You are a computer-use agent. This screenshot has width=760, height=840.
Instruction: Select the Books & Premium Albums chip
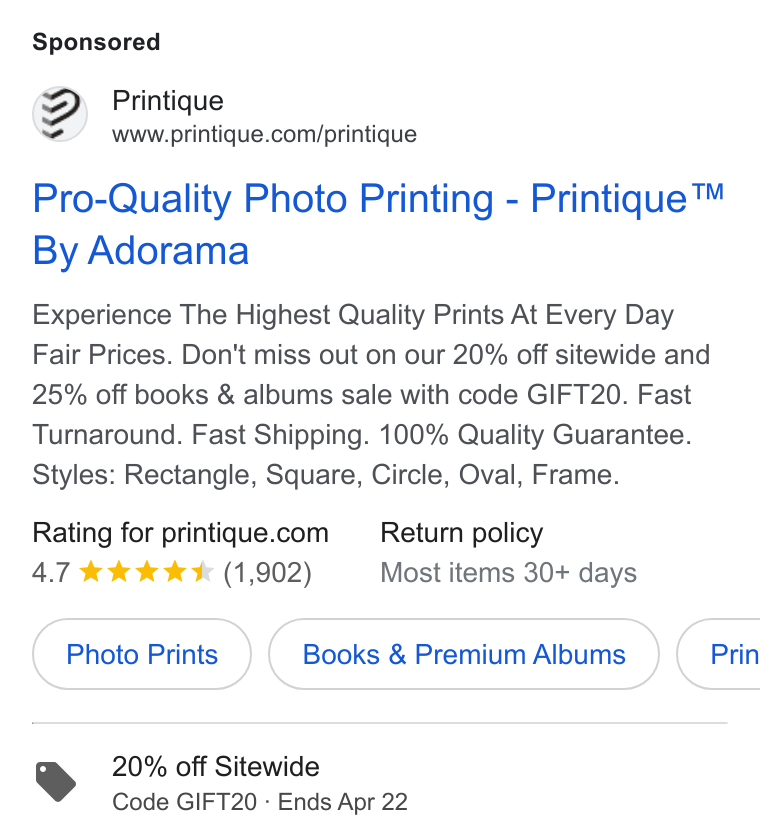click(x=464, y=654)
